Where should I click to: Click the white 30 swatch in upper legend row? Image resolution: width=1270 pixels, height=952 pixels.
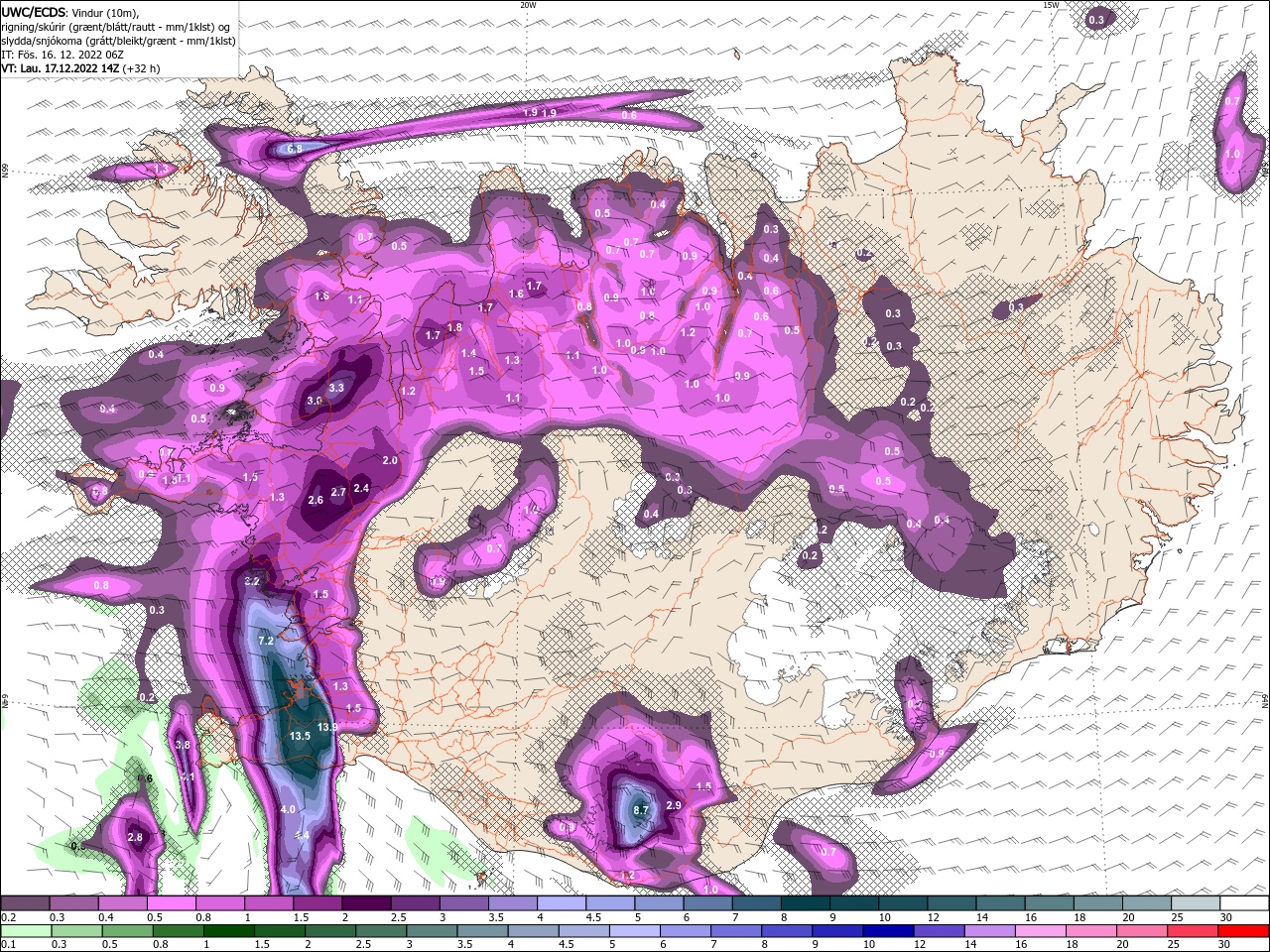(1243, 902)
